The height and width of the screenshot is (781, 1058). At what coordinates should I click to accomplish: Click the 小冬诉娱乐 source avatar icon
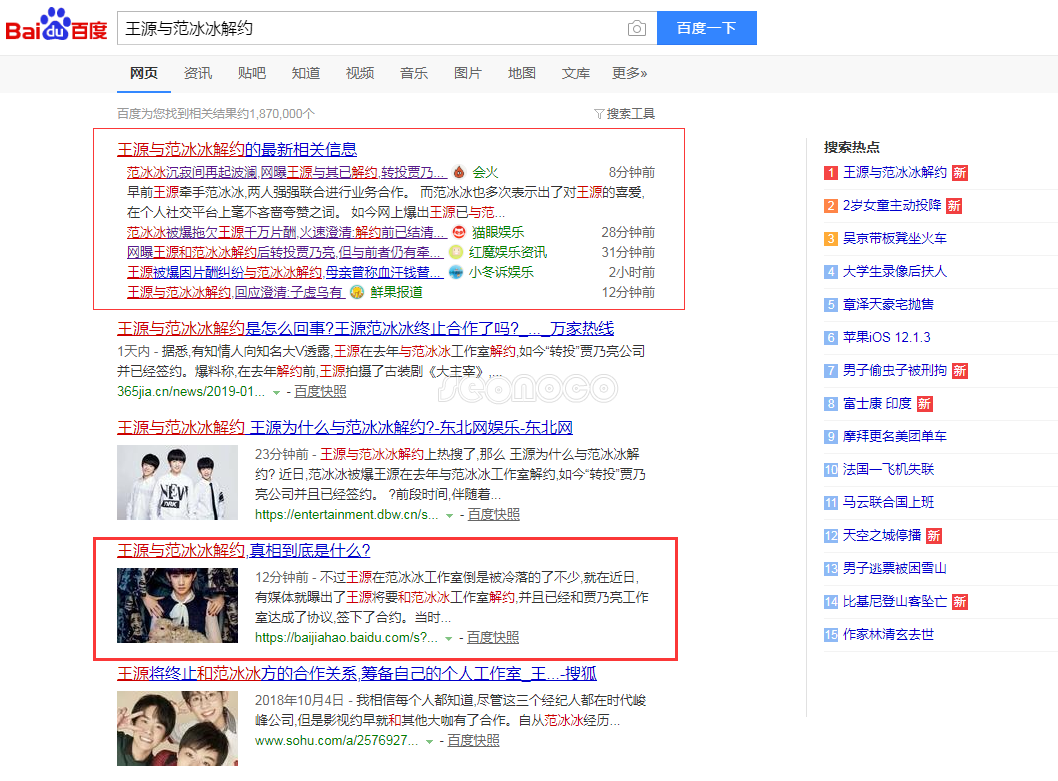pos(456,272)
